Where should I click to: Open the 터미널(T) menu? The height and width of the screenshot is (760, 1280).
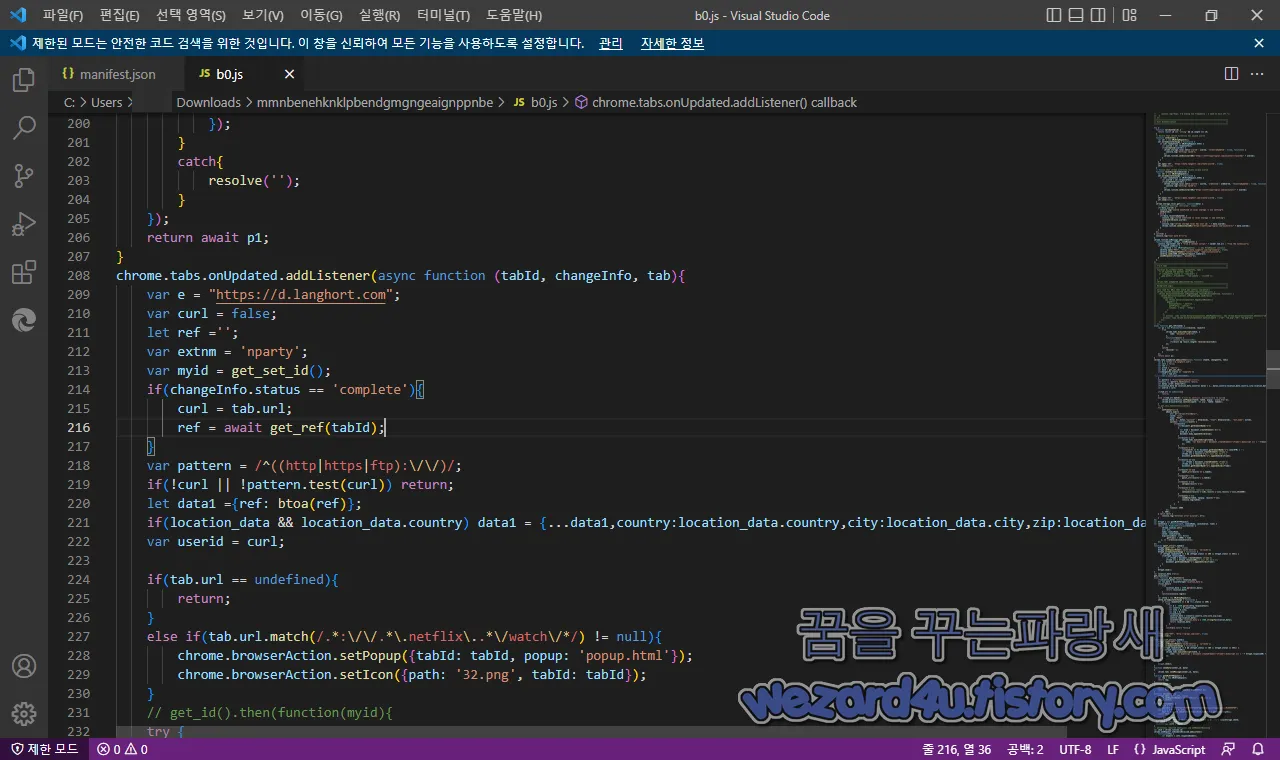443,15
